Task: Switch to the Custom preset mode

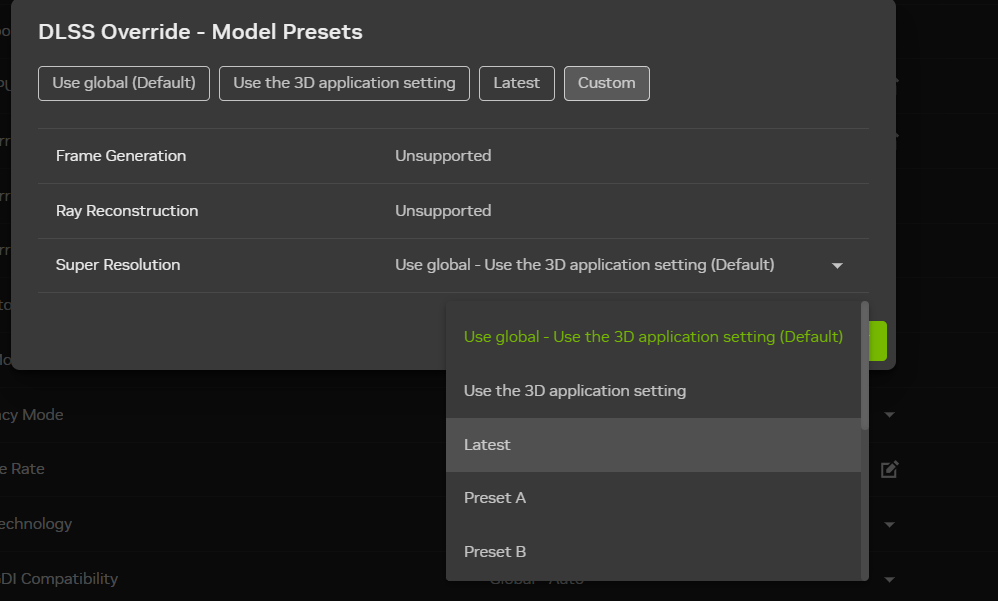Action: tap(606, 83)
